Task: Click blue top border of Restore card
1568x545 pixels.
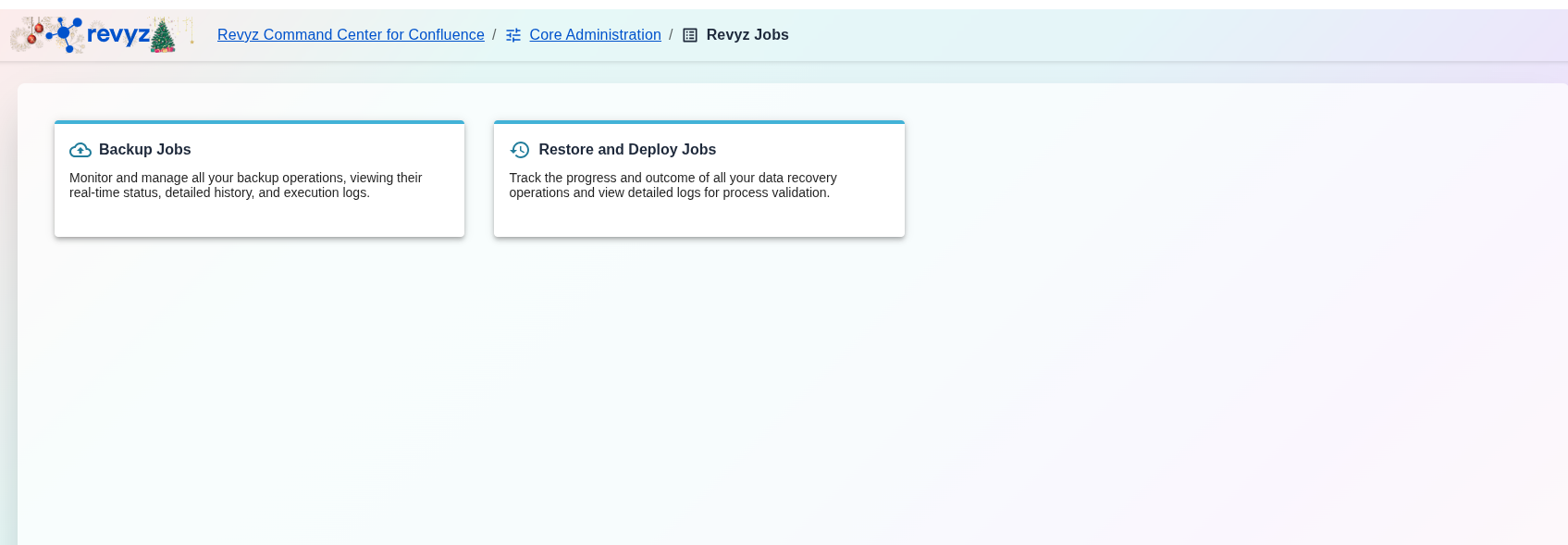Action: [x=698, y=122]
